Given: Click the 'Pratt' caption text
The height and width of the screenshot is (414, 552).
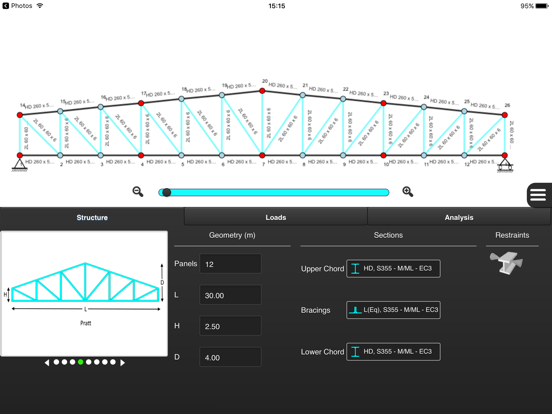Looking at the screenshot, I should 86,323.
